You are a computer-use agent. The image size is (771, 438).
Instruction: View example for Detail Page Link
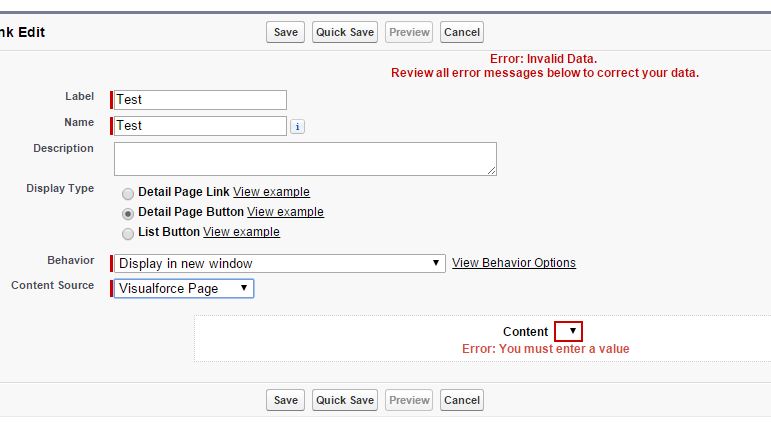click(271, 192)
